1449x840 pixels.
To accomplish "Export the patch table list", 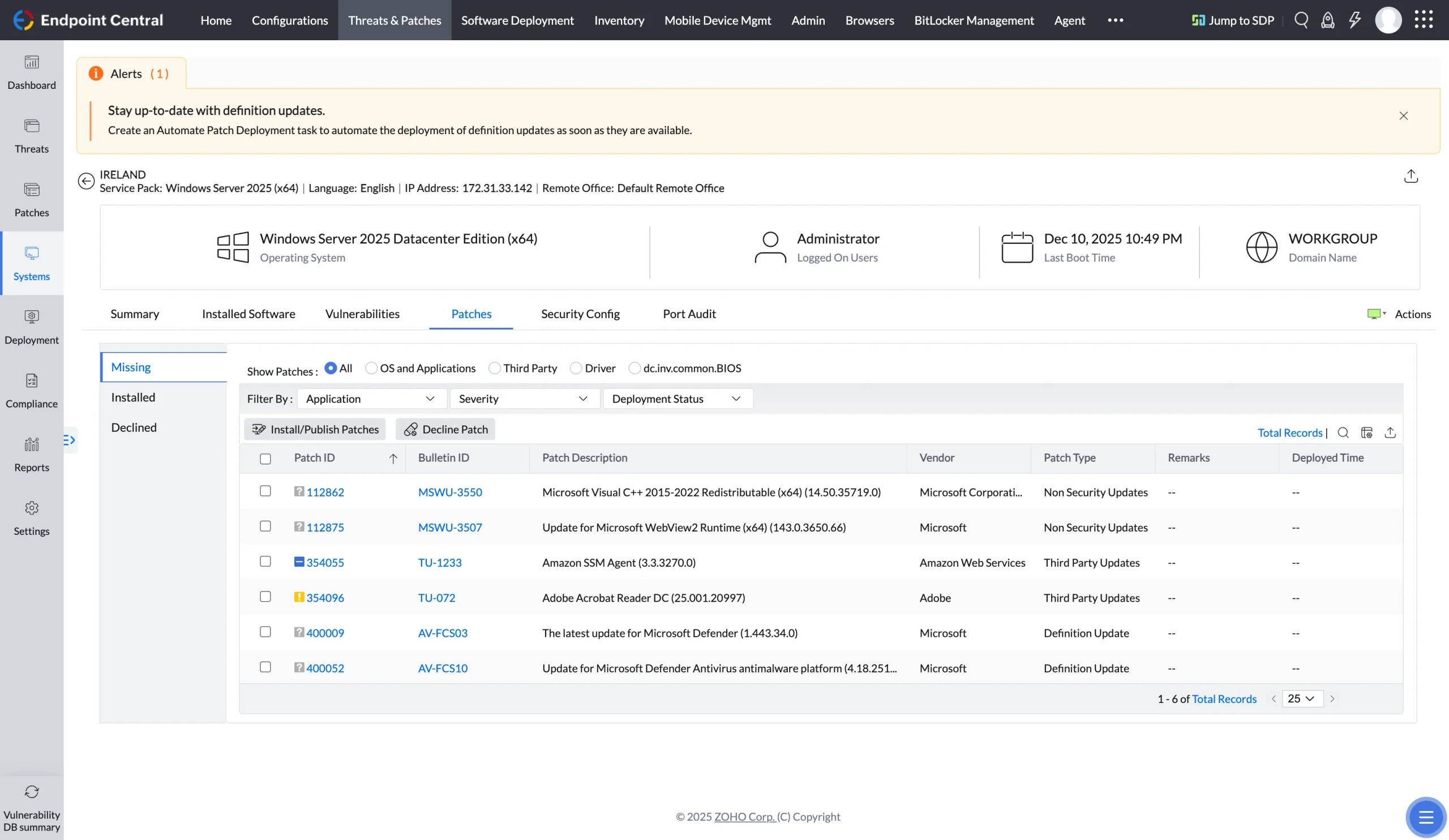I will tap(1390, 432).
